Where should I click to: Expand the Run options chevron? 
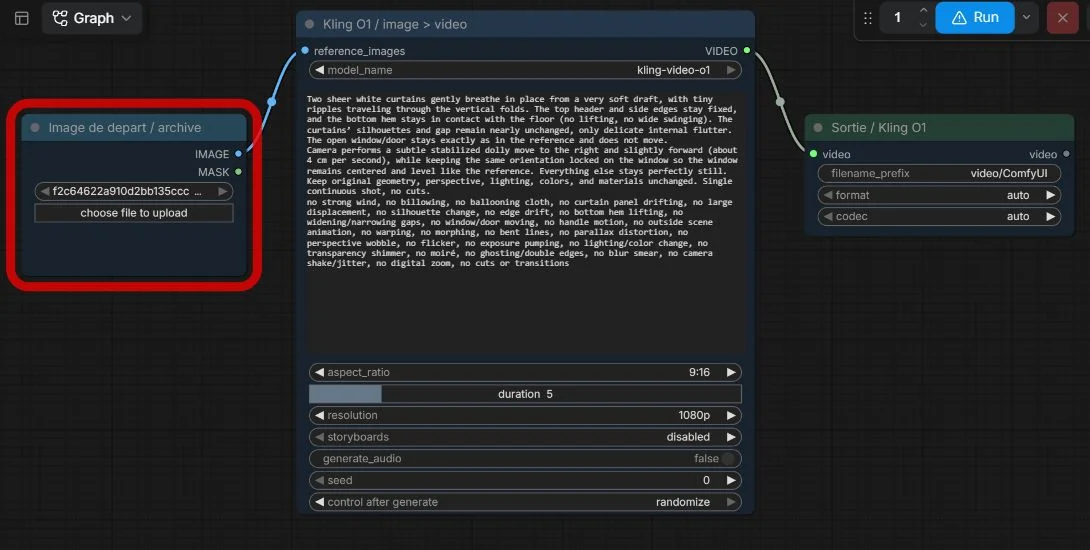1026,17
